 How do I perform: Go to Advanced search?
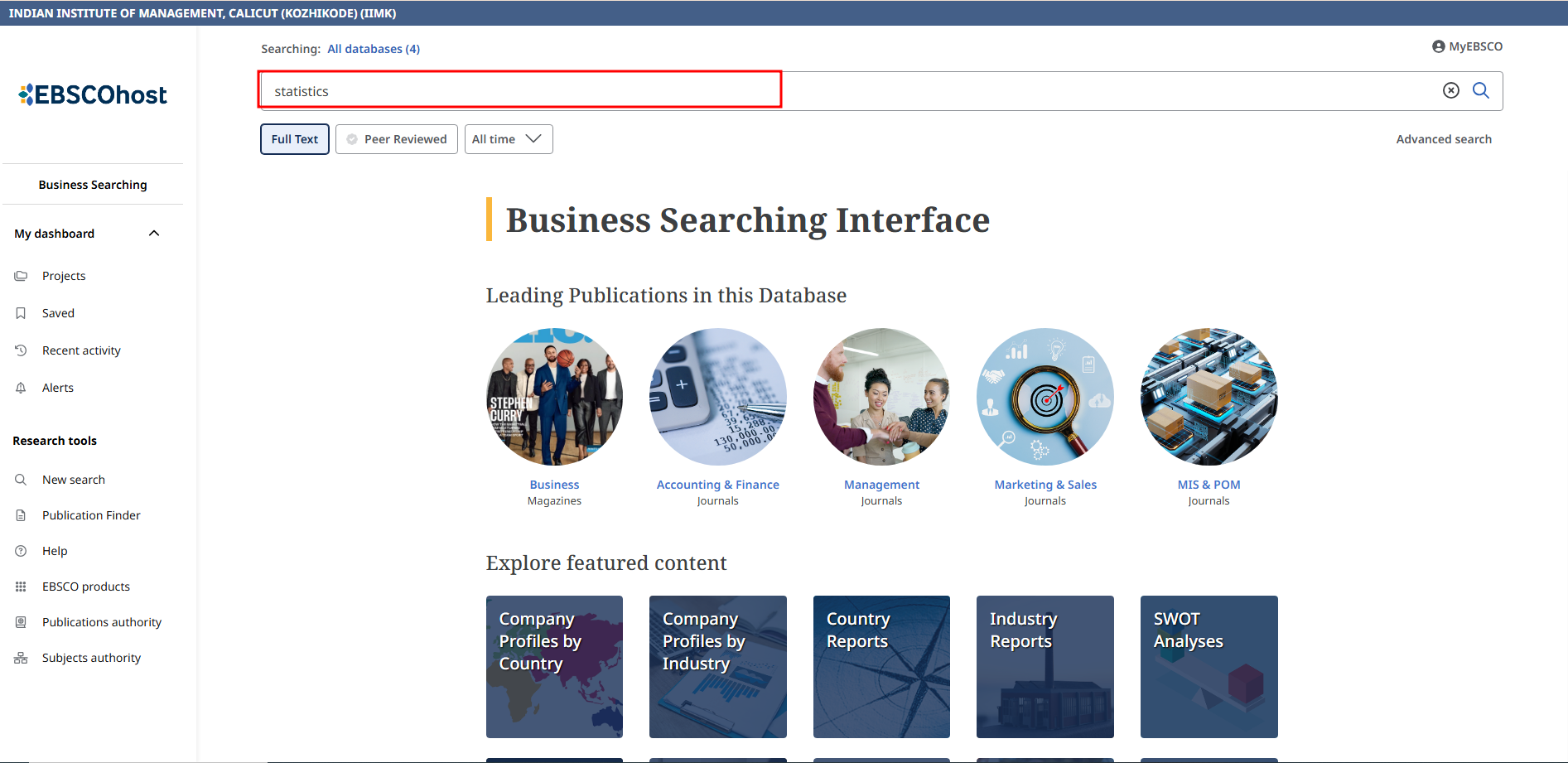point(1443,139)
